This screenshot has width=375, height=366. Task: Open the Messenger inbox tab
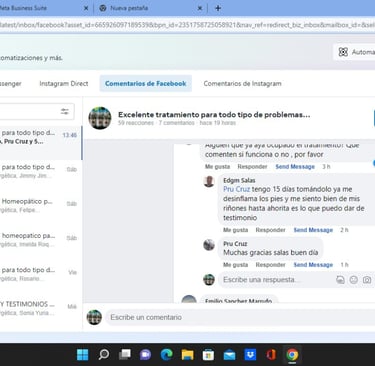[x=11, y=84]
